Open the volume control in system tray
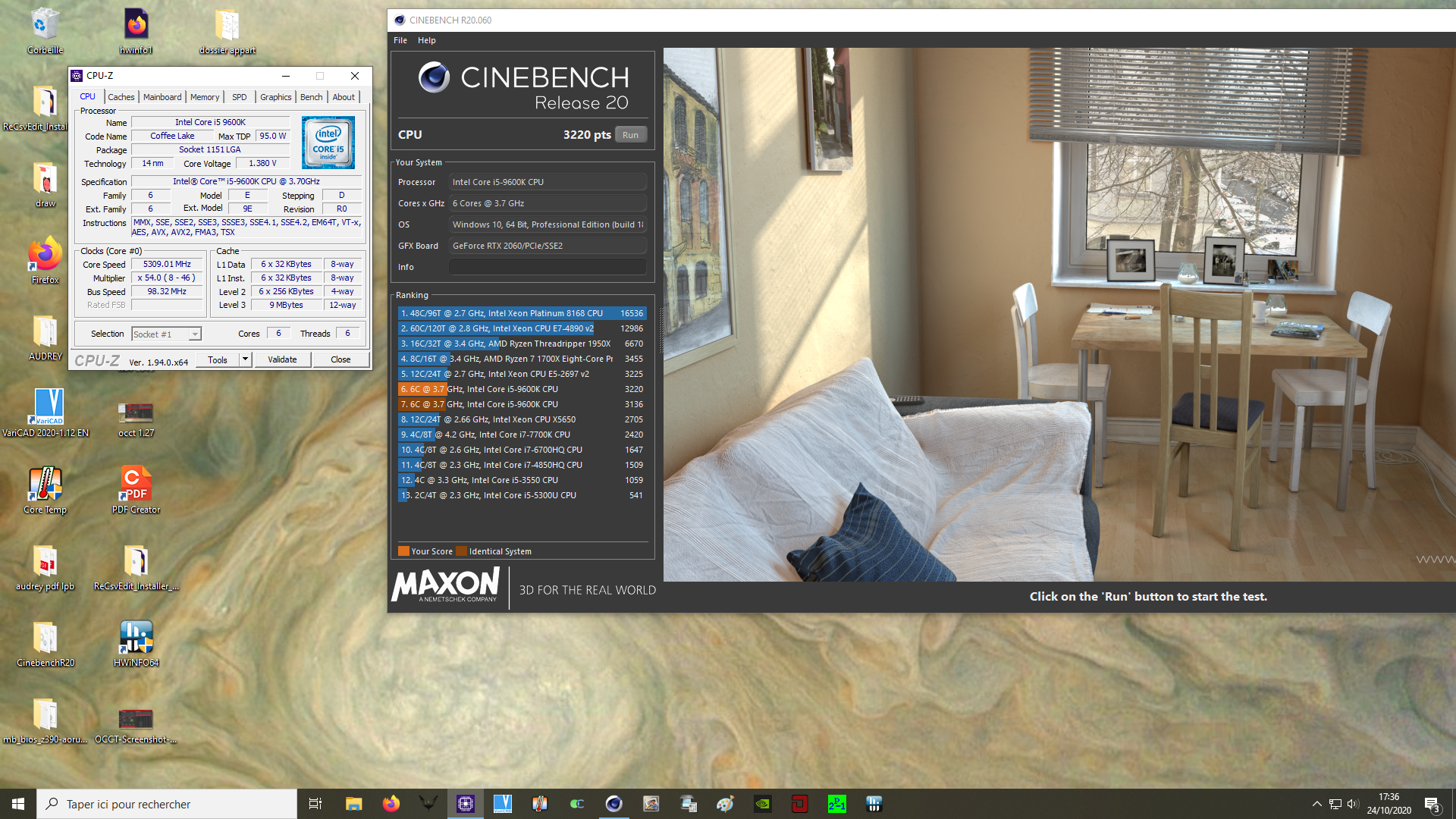Image resolution: width=1456 pixels, height=819 pixels. pos(1353,804)
